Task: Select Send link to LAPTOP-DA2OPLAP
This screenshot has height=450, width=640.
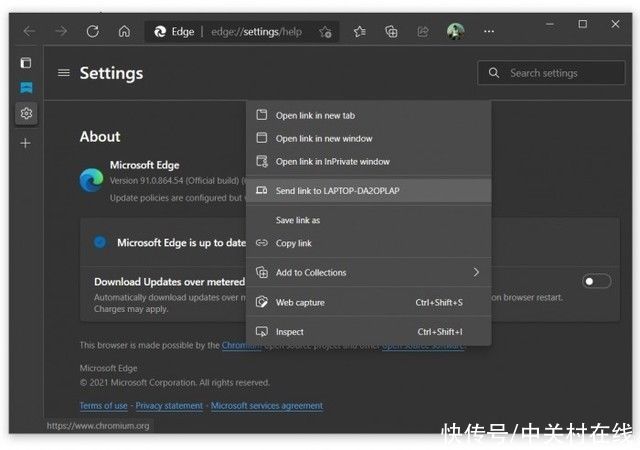Action: point(368,191)
